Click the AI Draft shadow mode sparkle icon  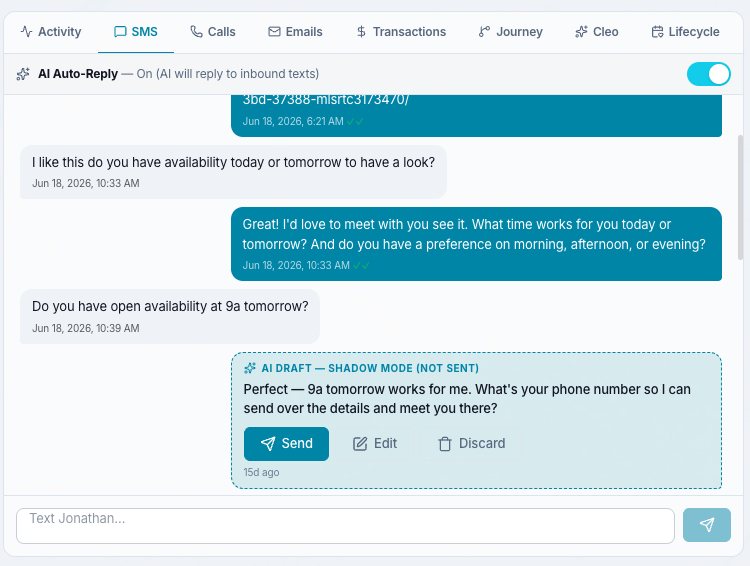point(250,368)
